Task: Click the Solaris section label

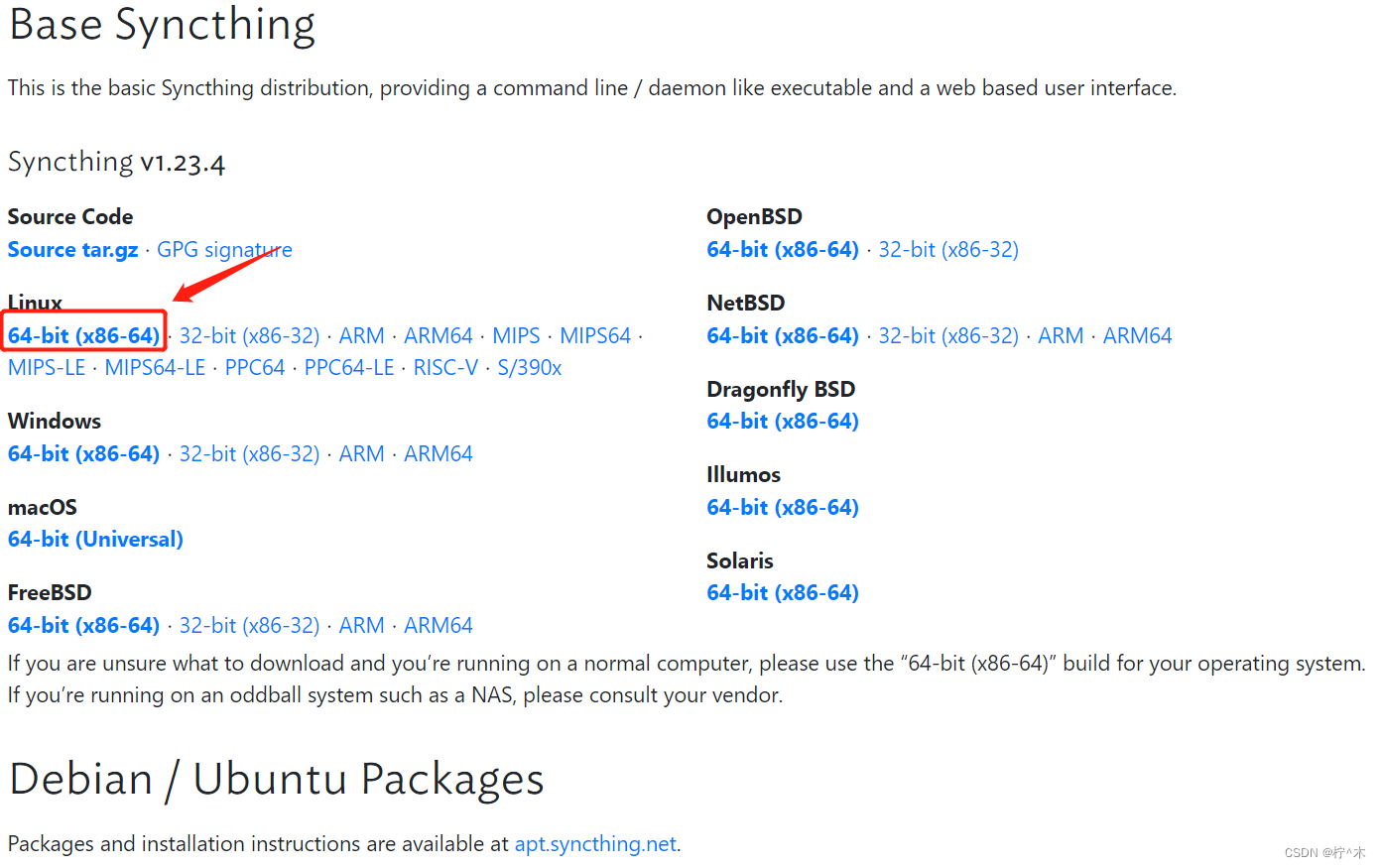Action: [x=740, y=561]
